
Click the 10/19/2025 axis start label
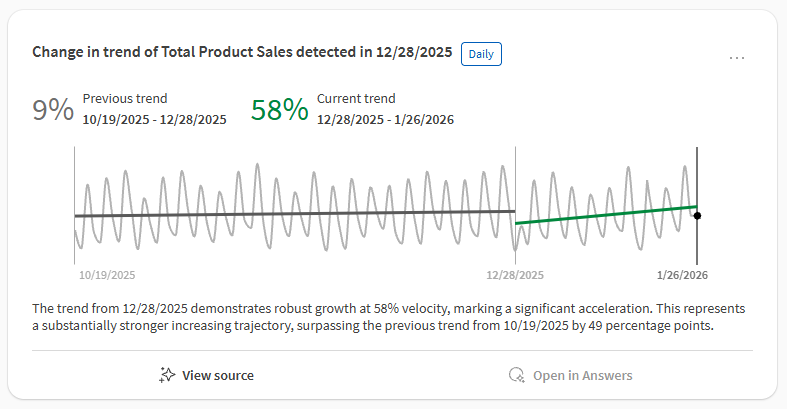[107, 275]
